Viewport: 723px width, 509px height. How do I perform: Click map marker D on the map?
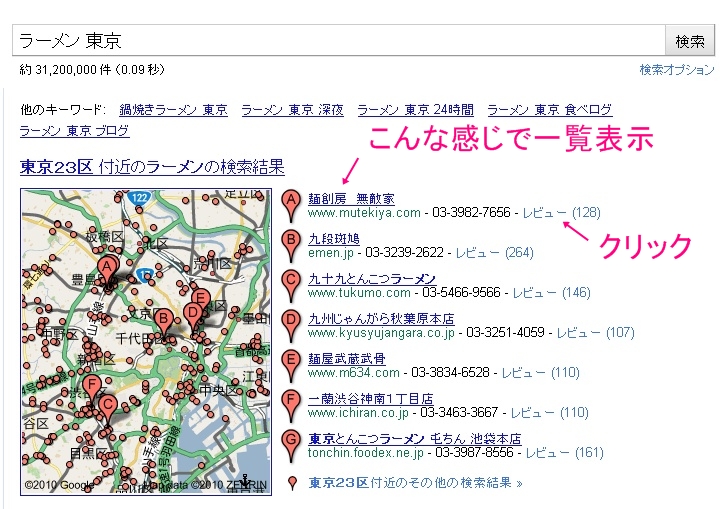click(x=193, y=316)
